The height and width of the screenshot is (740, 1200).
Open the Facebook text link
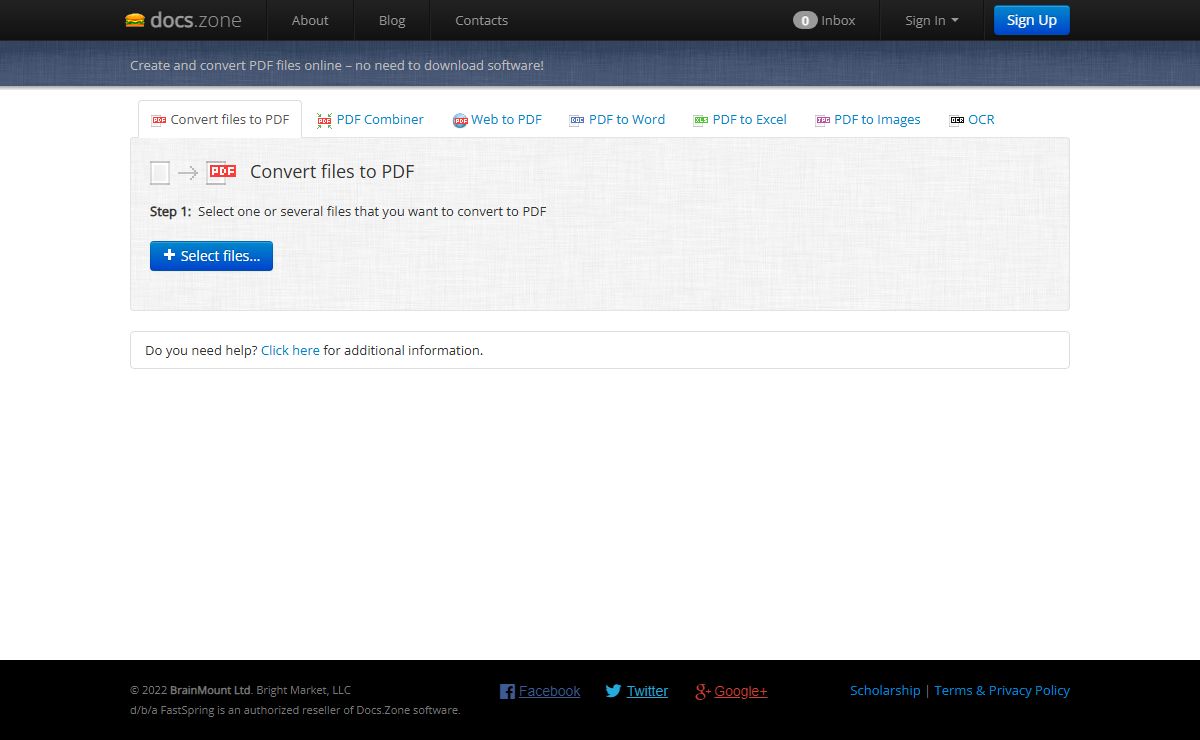549,691
